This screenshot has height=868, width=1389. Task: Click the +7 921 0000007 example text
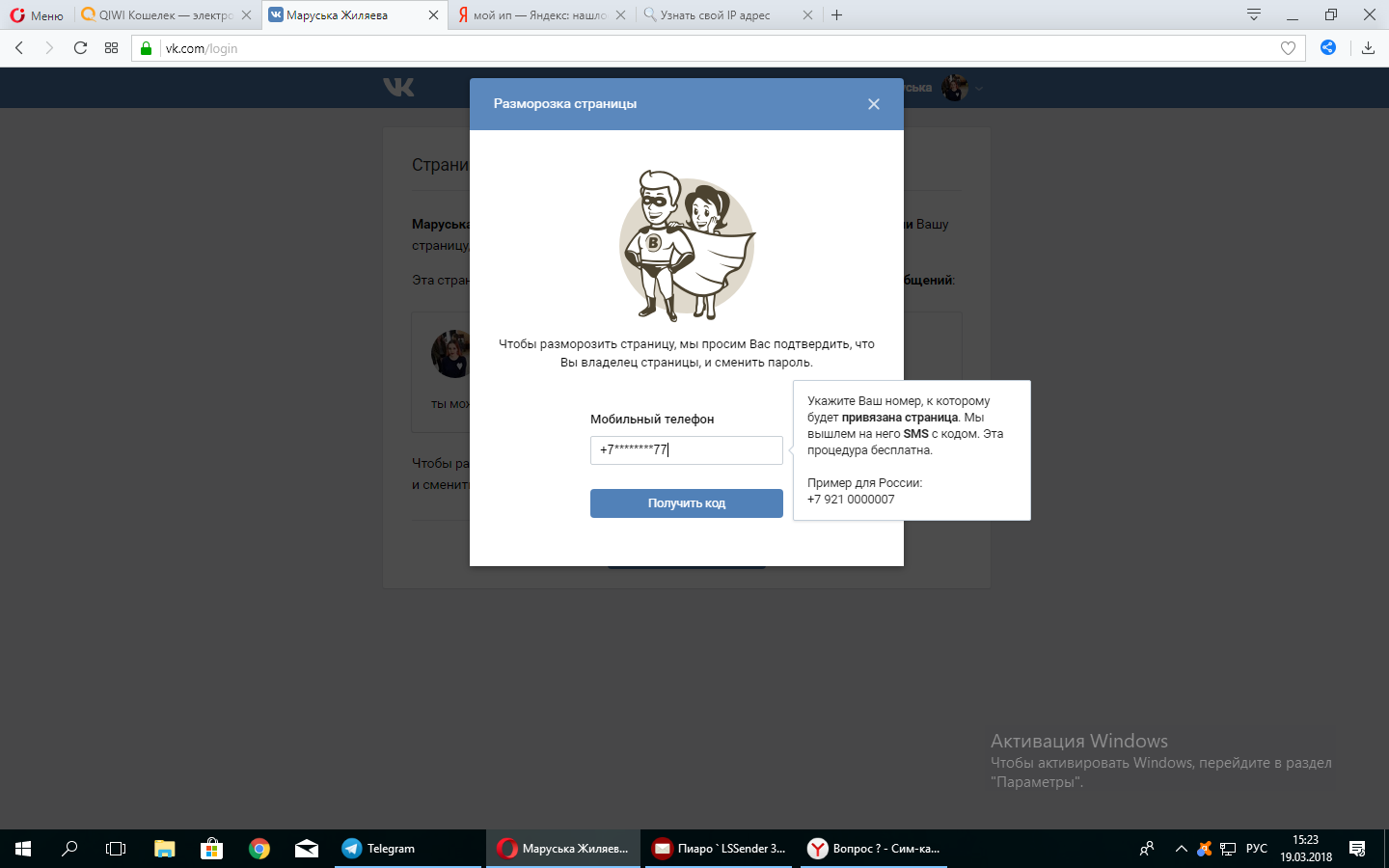[851, 500]
